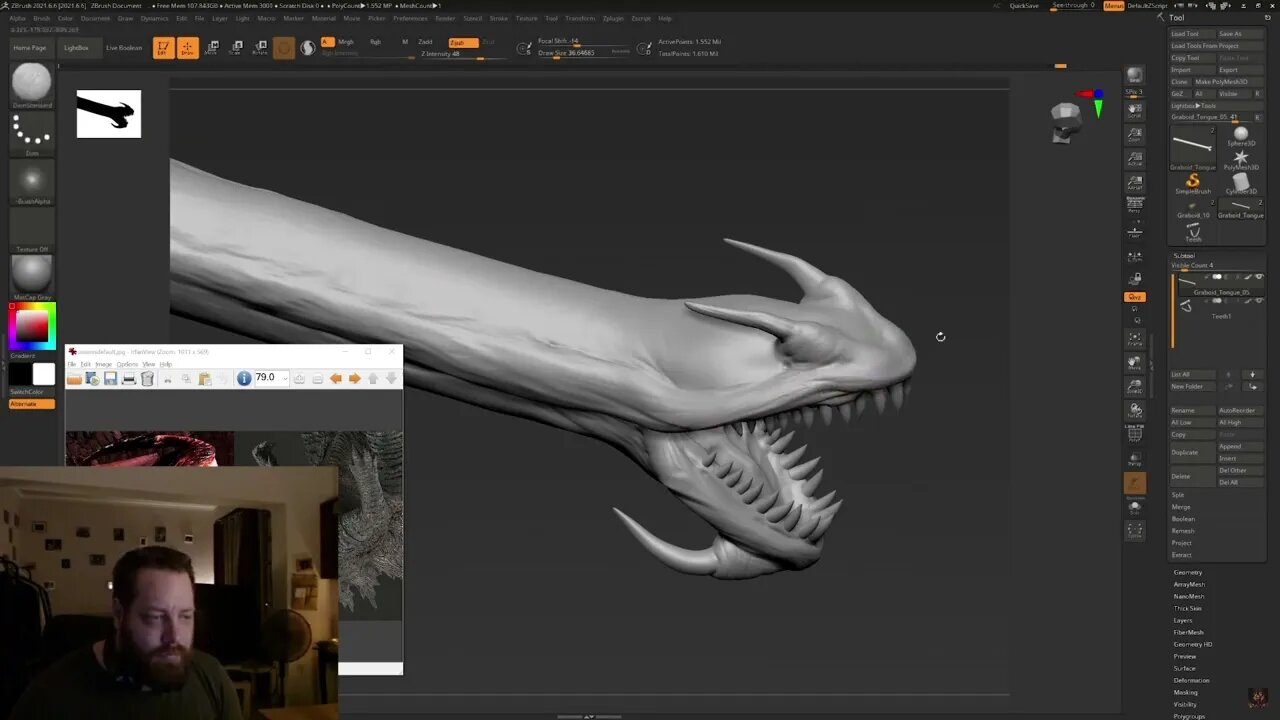Image resolution: width=1280 pixels, height=720 pixels.
Task: Click the Actual size icon
Action: tap(1134, 159)
